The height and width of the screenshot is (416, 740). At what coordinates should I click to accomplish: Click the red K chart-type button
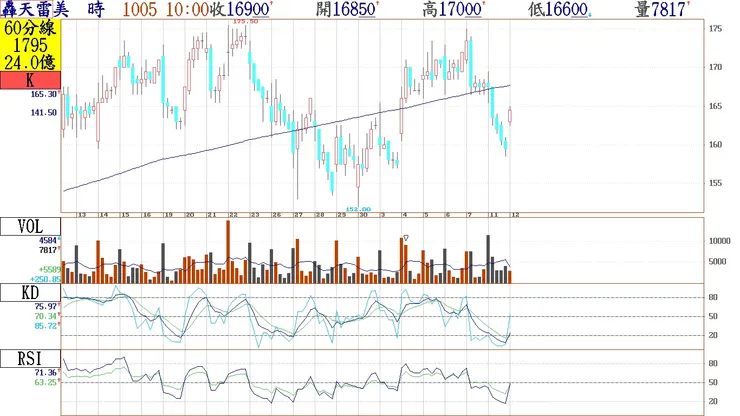(x=30, y=80)
